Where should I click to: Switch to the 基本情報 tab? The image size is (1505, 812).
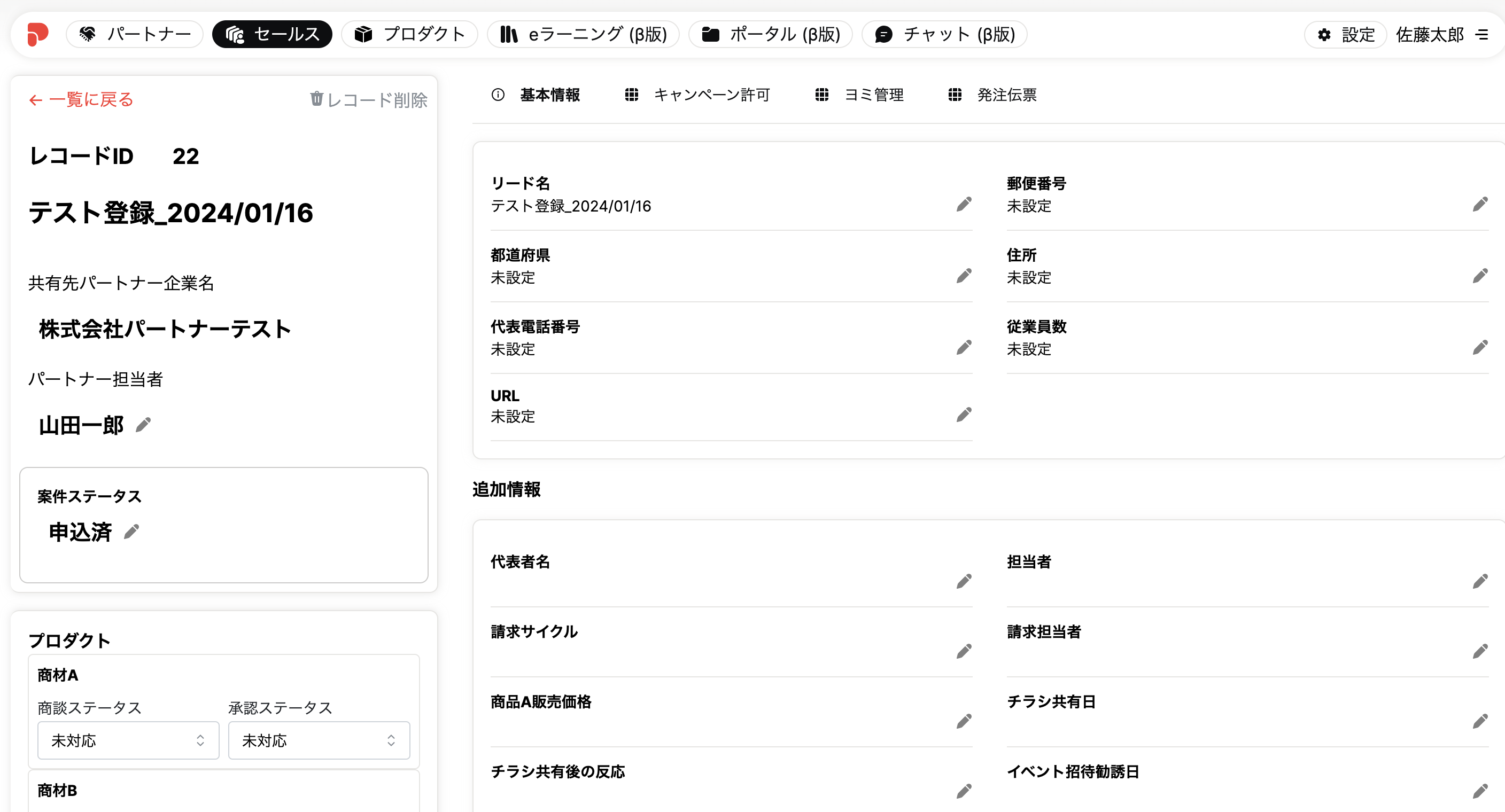point(536,95)
